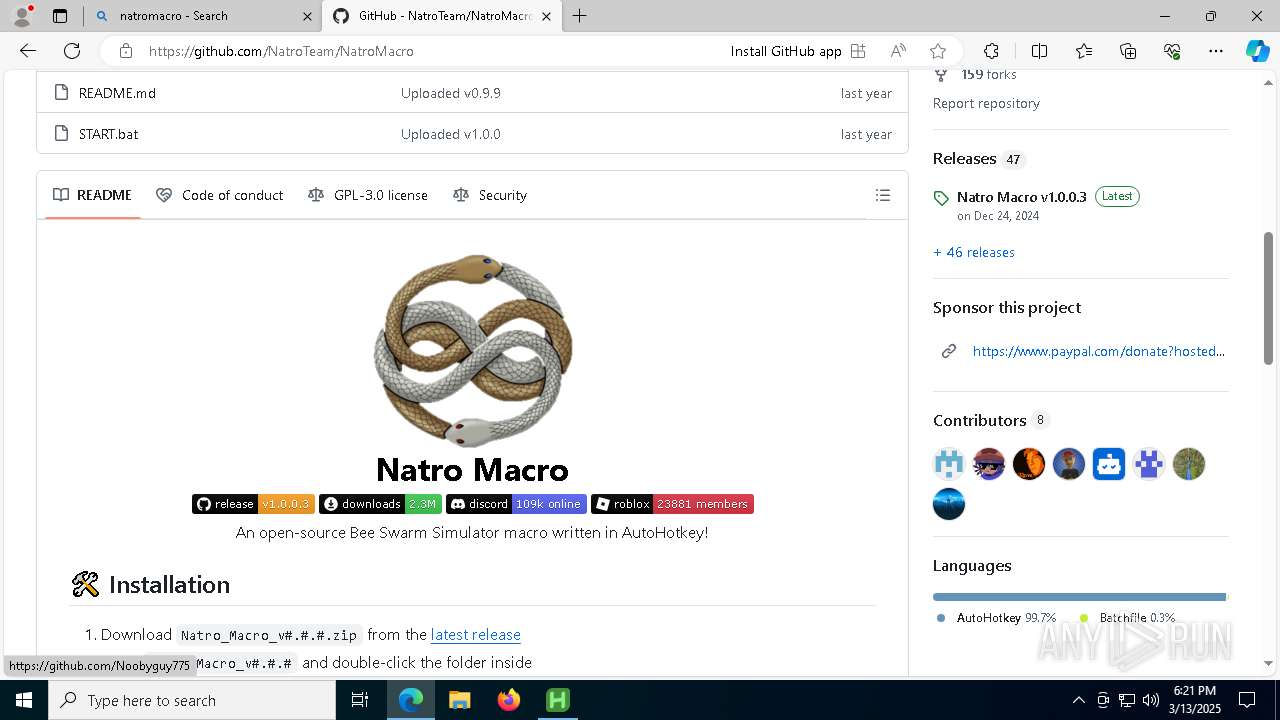This screenshot has width=1280, height=720.
Task: Open the Favorites list
Action: click(x=1084, y=51)
